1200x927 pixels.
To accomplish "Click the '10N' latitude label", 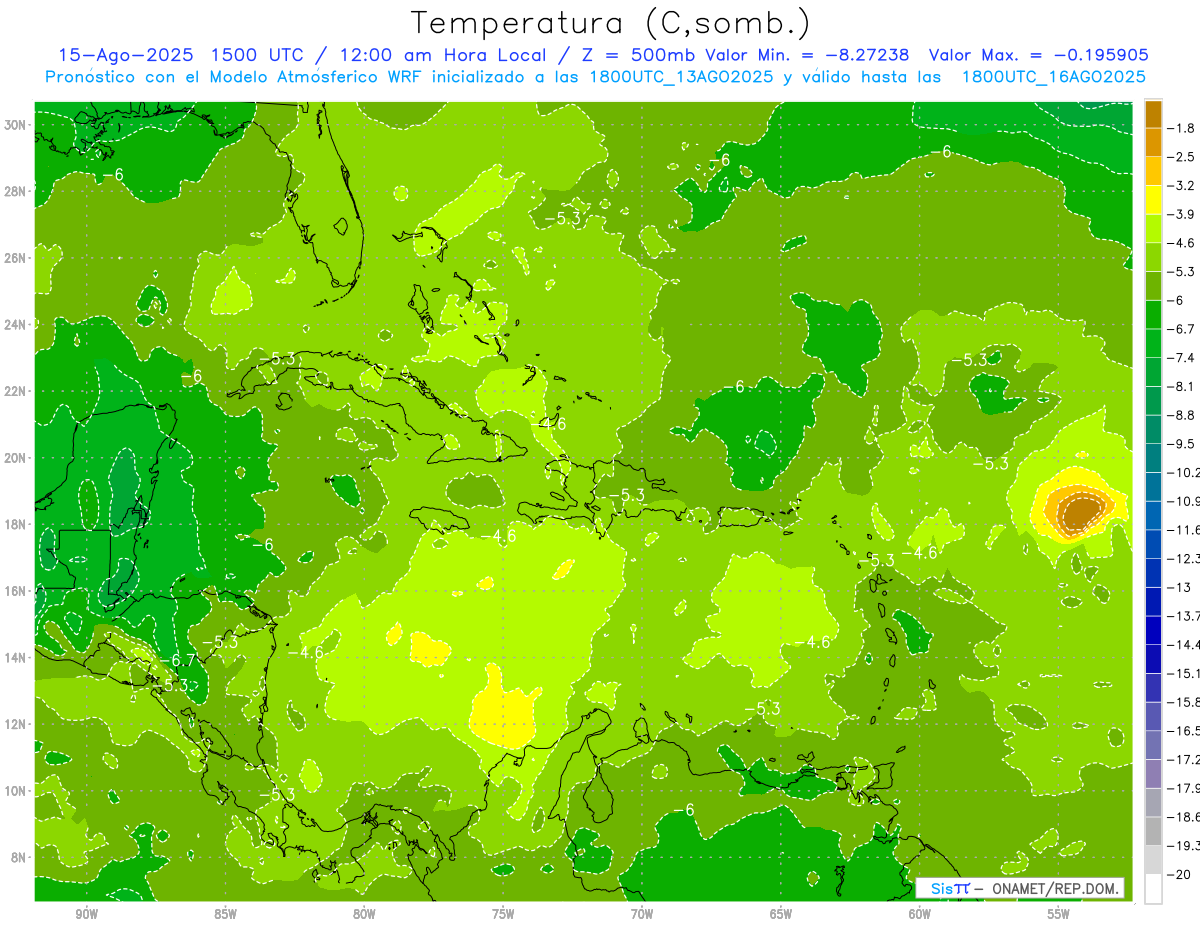I will pyautogui.click(x=15, y=791).
